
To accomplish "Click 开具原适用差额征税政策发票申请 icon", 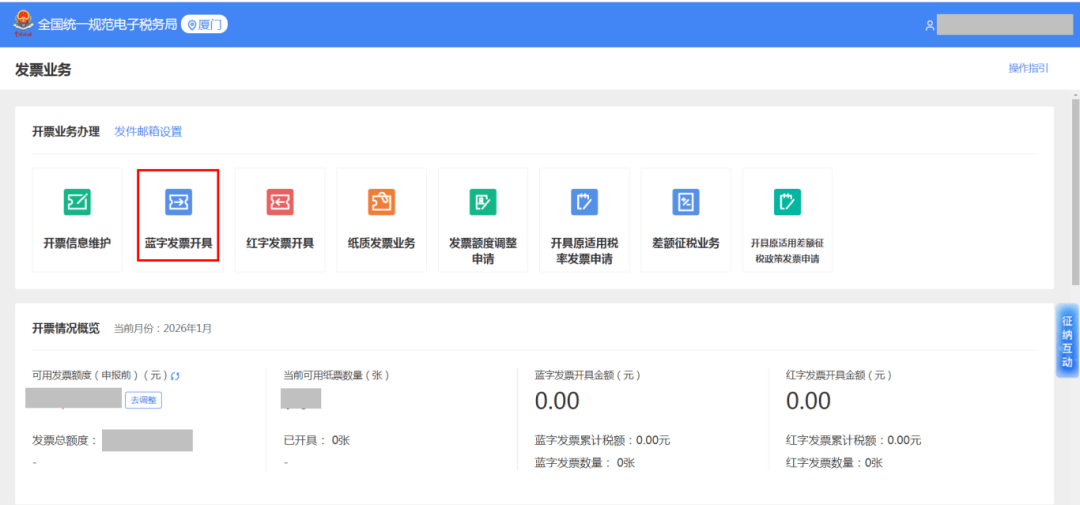I will [787, 202].
